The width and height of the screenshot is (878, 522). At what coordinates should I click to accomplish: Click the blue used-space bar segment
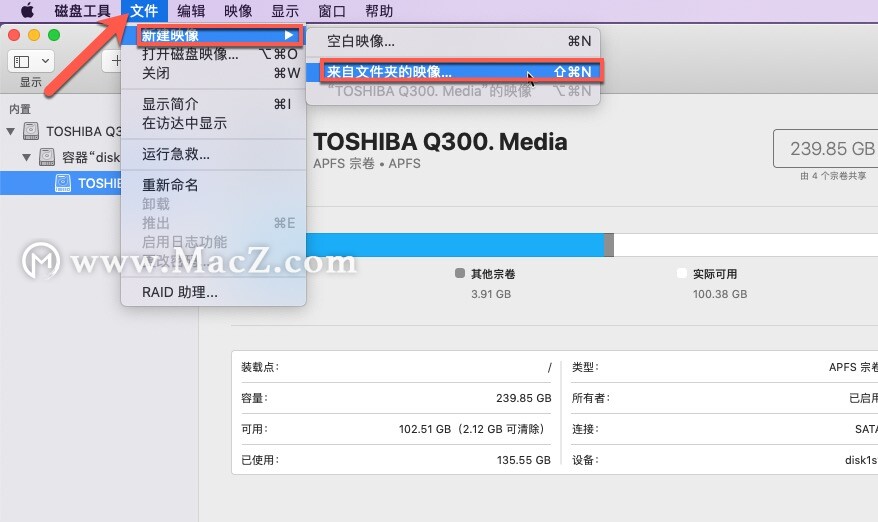455,245
